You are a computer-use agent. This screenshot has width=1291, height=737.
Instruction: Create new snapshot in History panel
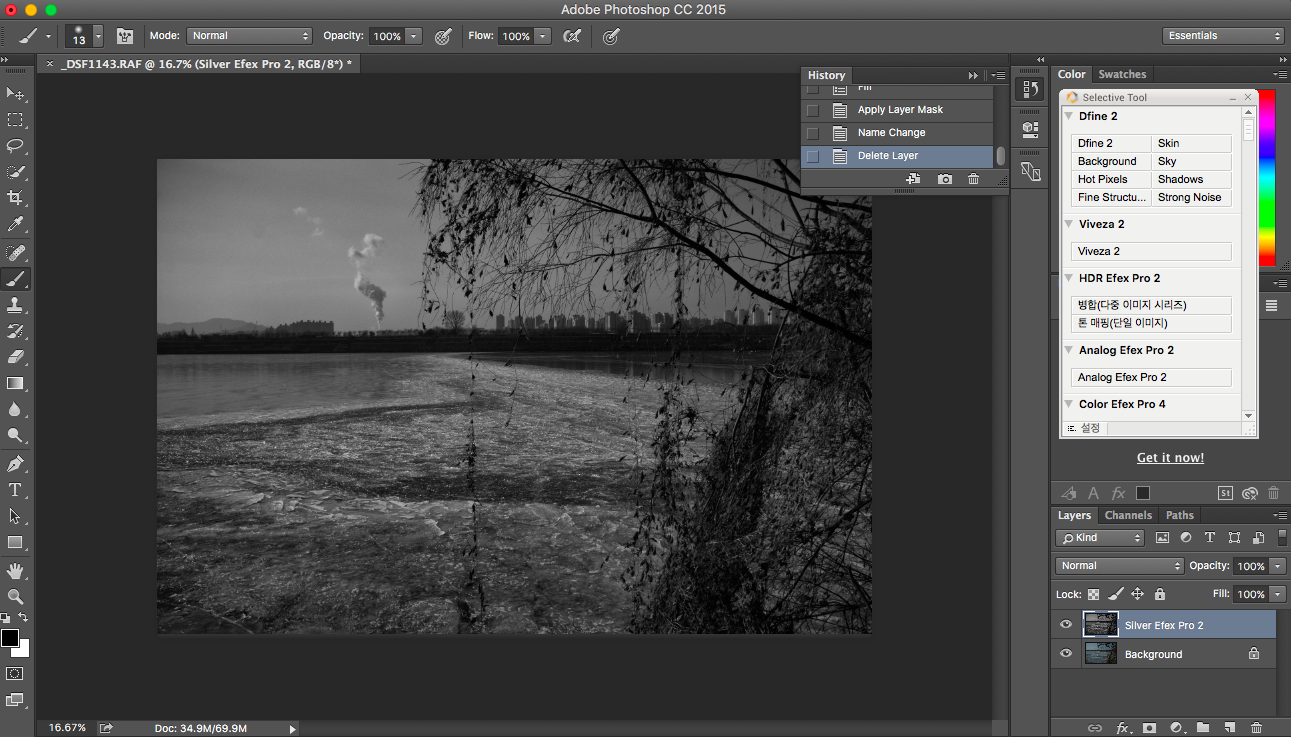click(945, 179)
